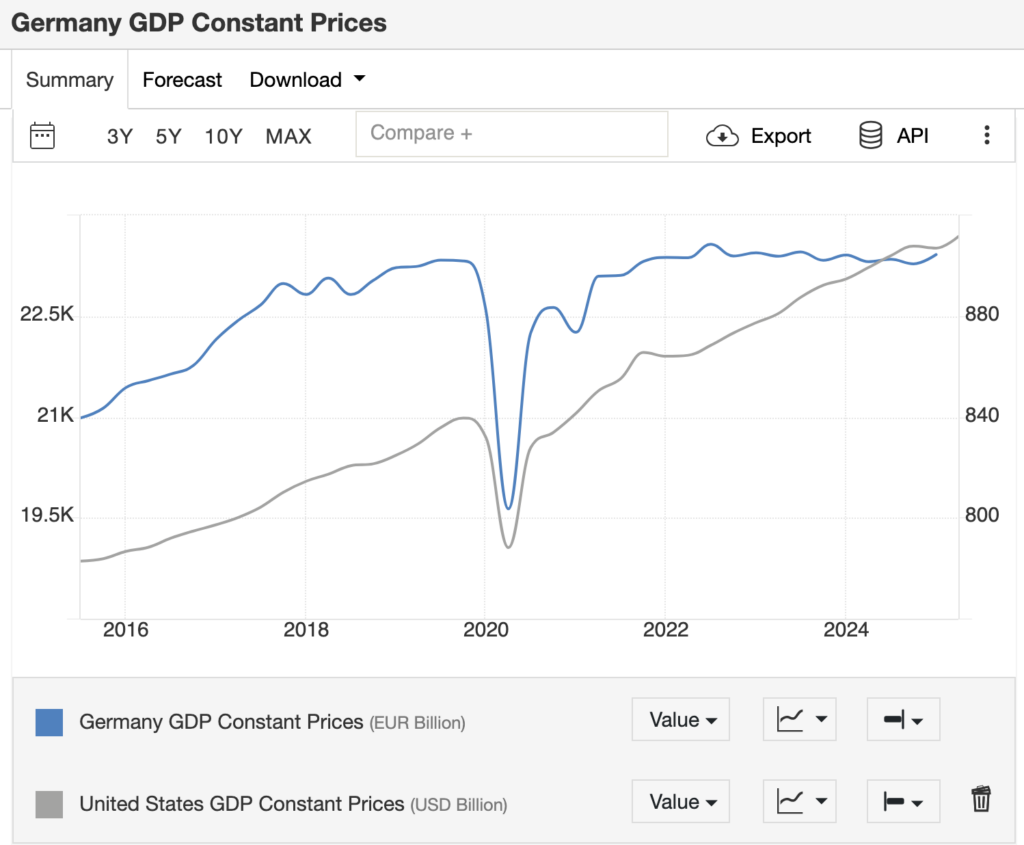Click the Compare + input field
Image resolution: width=1024 pixels, height=845 pixels.
511,134
